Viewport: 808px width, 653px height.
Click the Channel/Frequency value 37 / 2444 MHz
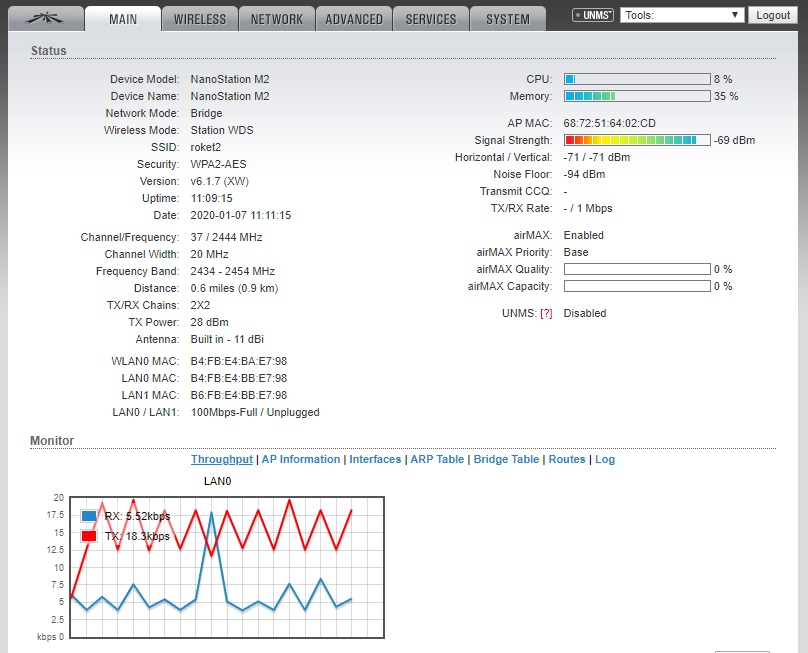(x=226, y=237)
